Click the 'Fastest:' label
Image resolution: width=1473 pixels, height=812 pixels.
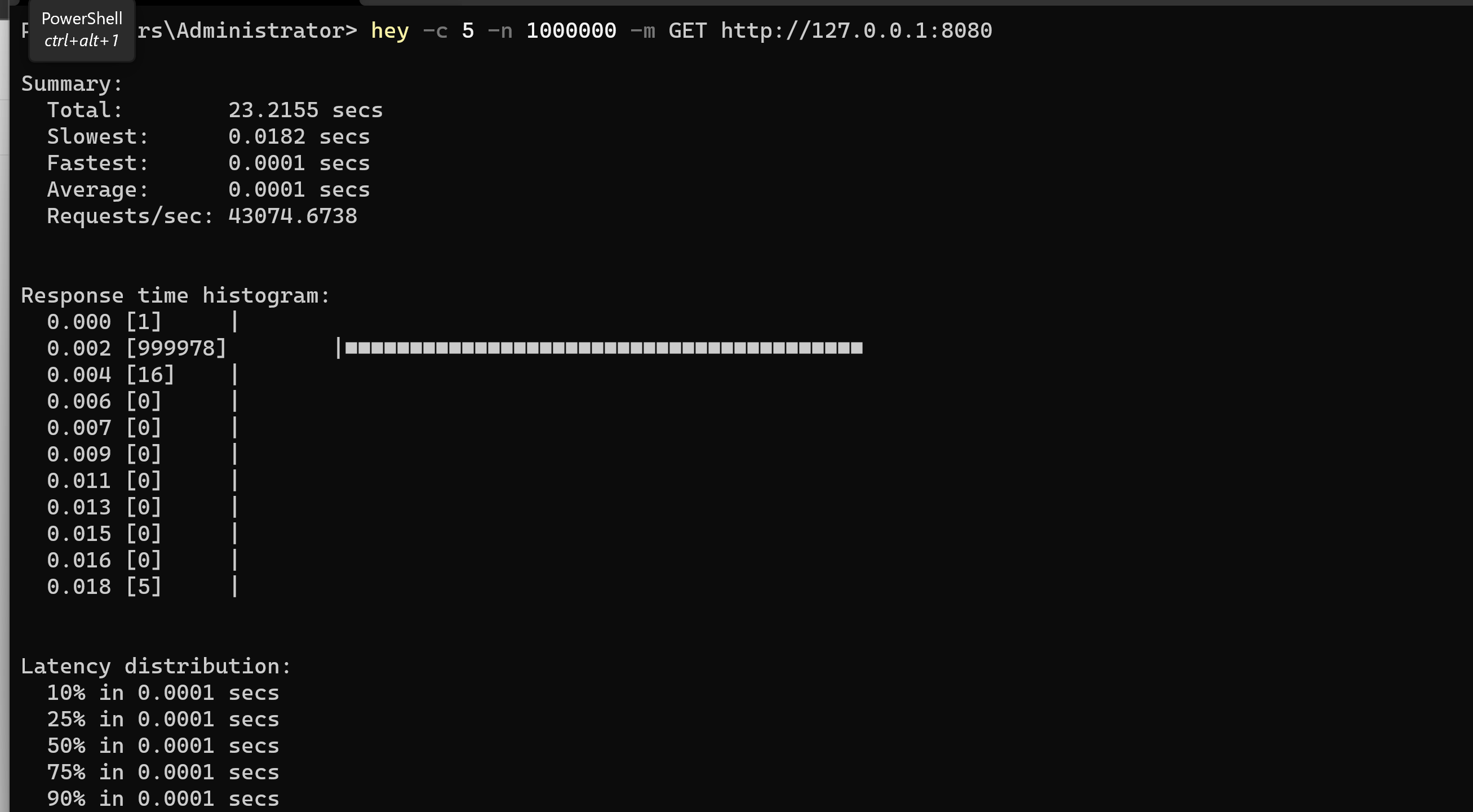pyautogui.click(x=98, y=163)
